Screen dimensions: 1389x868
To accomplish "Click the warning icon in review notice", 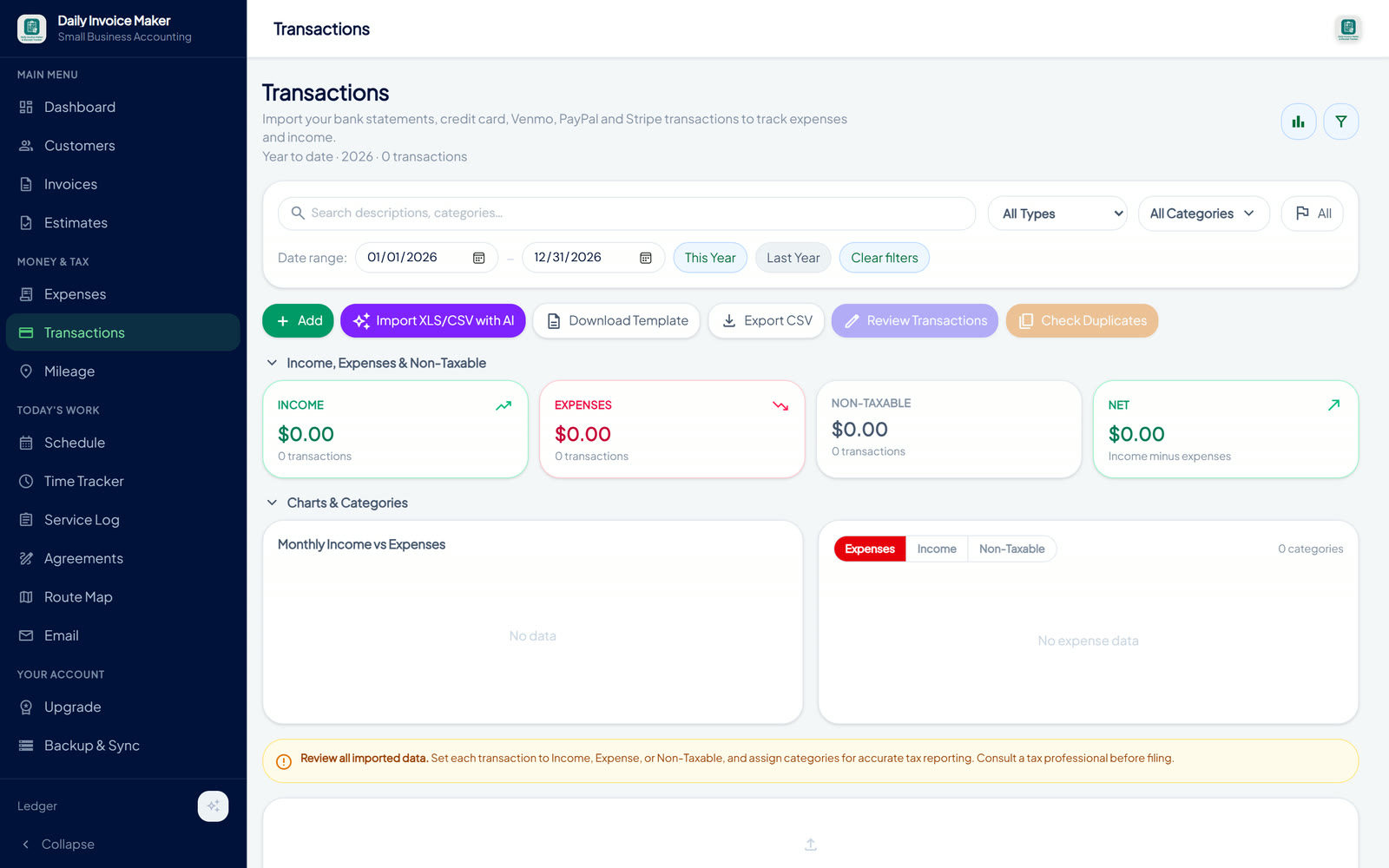I will tap(284, 762).
